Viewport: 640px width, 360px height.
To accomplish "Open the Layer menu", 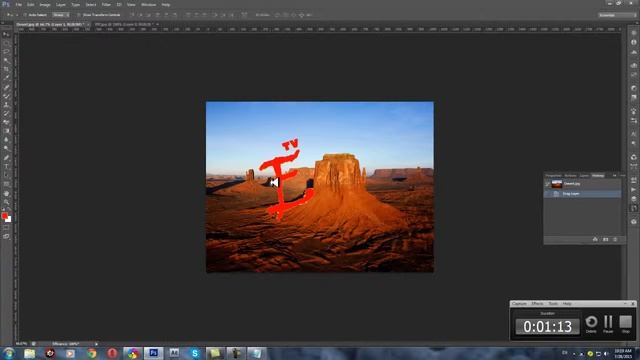I will pos(60,4).
